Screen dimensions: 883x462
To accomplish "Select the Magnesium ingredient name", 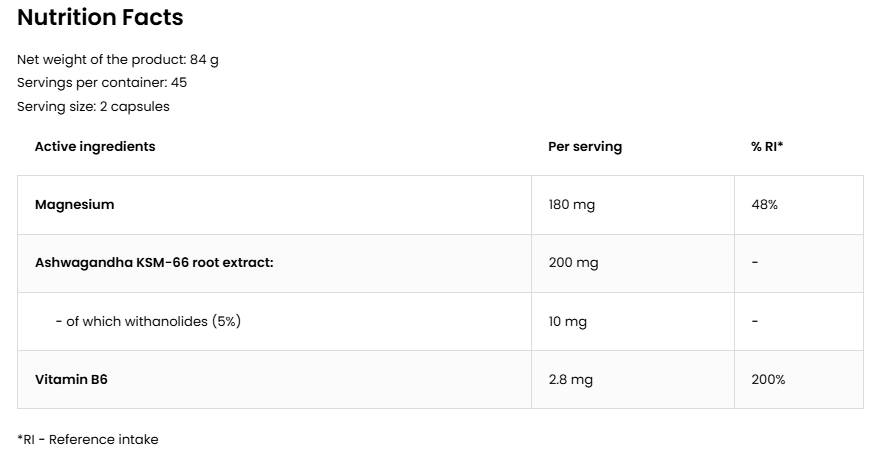I will click(x=75, y=204).
